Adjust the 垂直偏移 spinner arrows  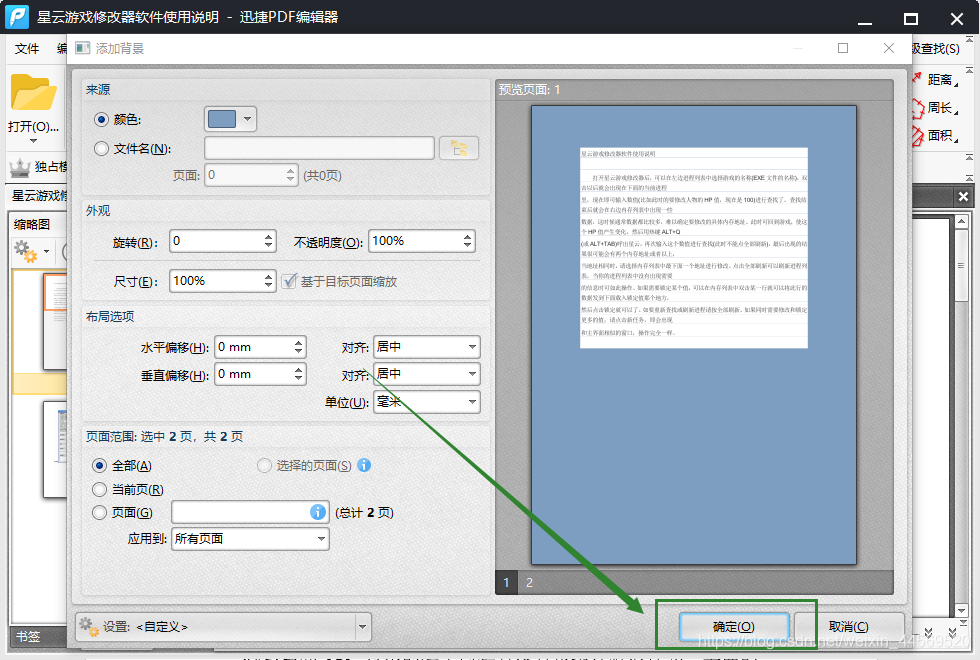pyautogui.click(x=299, y=374)
